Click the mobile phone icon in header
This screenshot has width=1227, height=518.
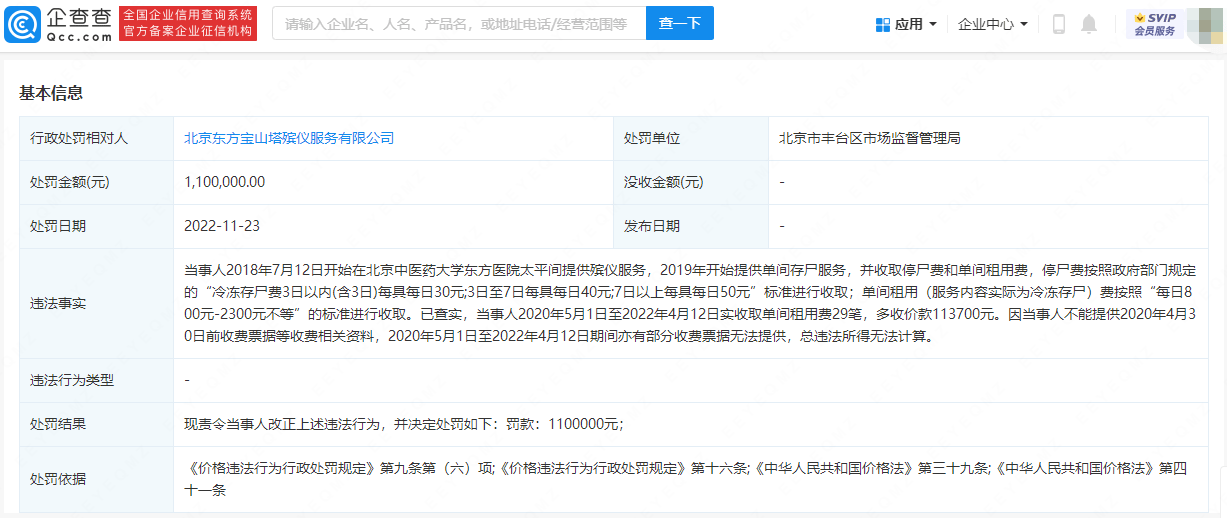click(x=1059, y=24)
